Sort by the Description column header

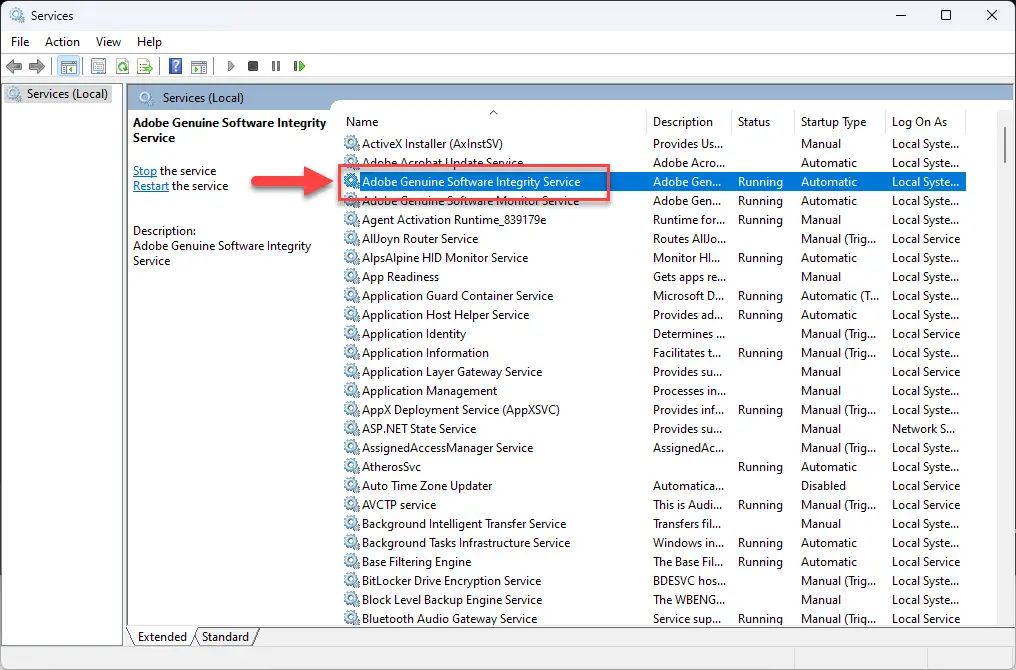tap(689, 122)
